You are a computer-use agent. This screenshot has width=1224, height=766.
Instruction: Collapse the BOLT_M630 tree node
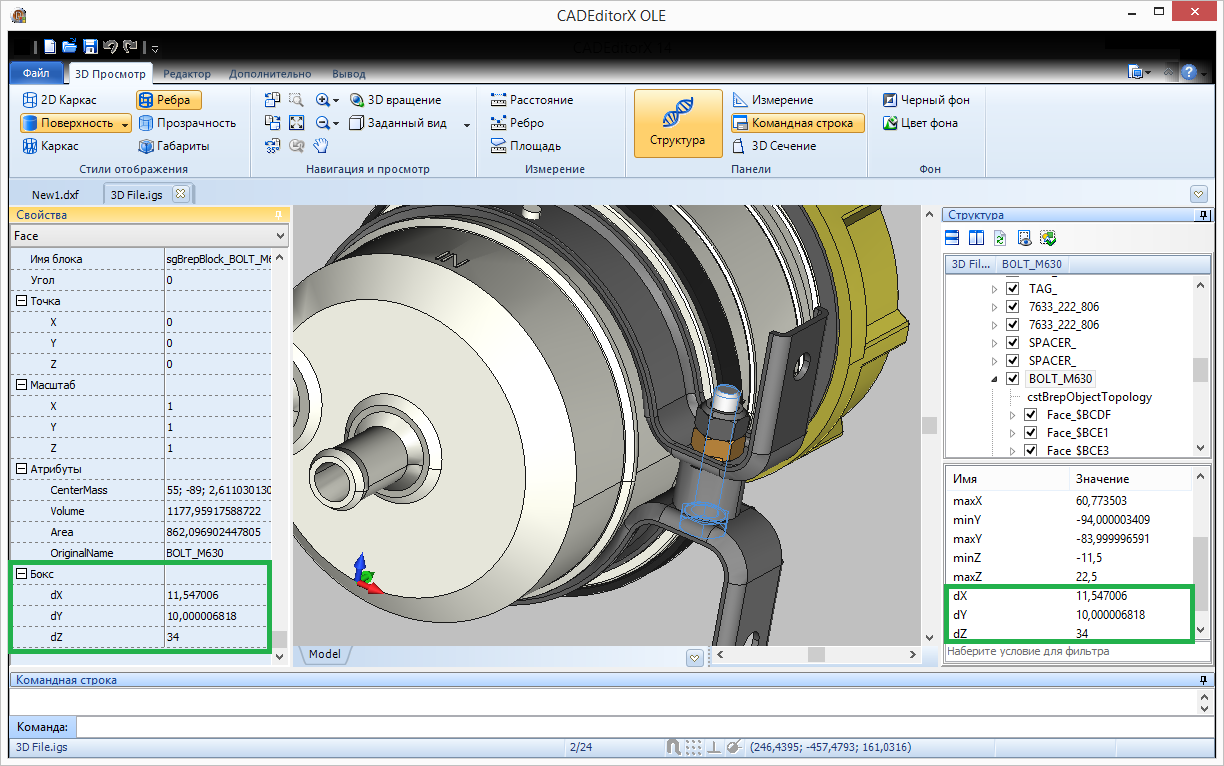pos(994,379)
